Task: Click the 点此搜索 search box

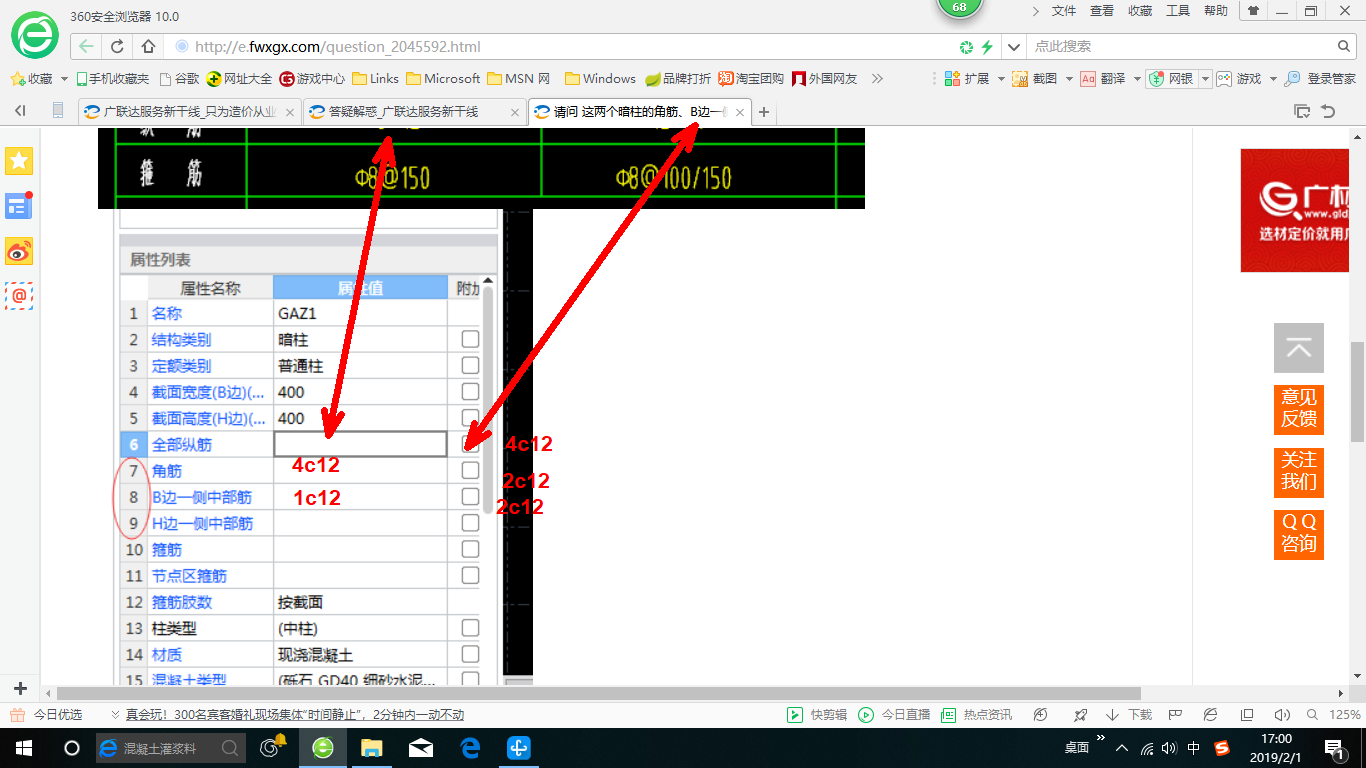Action: 1180,46
